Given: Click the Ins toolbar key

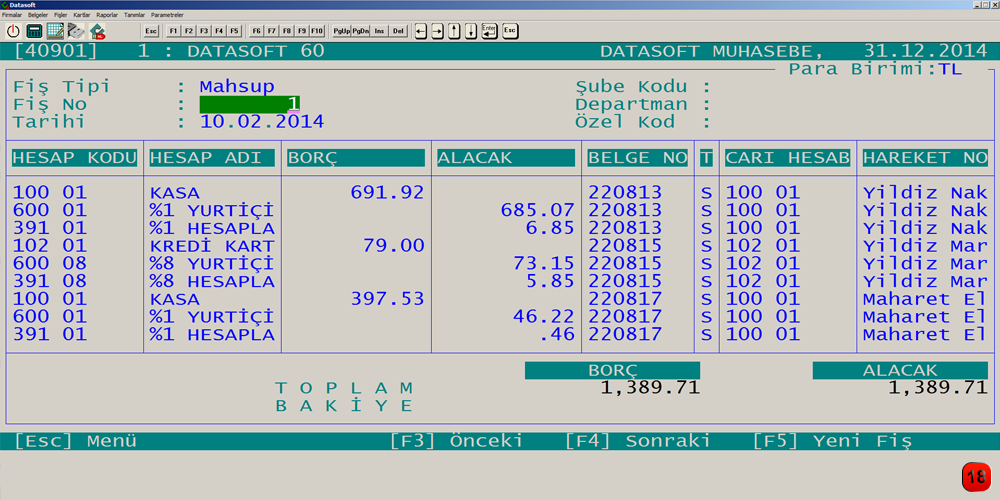Looking at the screenshot, I should pyautogui.click(x=380, y=31).
